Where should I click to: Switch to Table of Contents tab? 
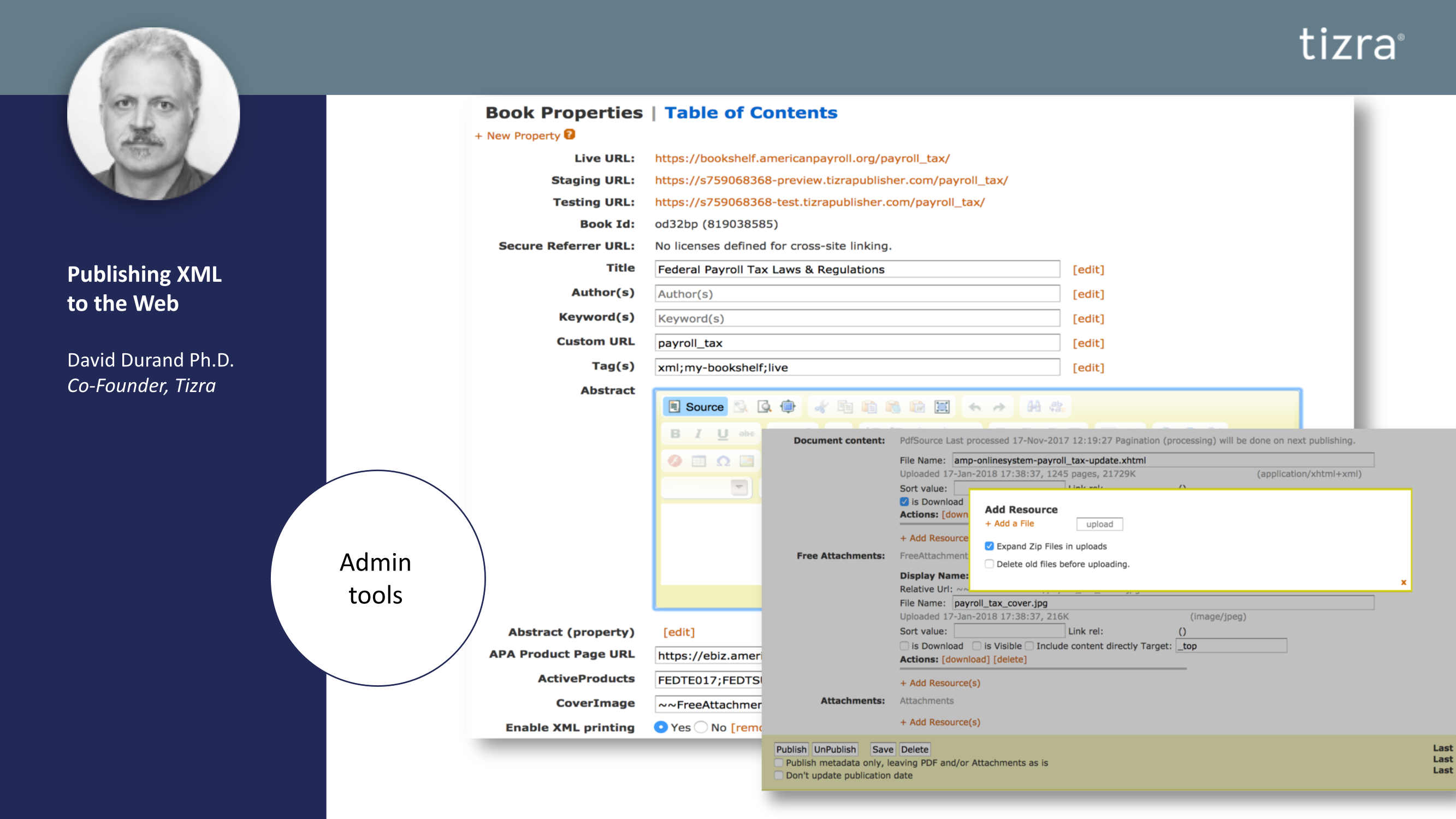[x=750, y=112]
